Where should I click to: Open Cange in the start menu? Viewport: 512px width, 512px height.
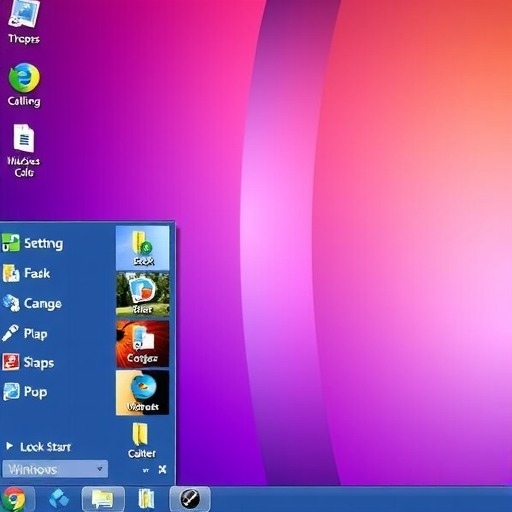point(32,303)
